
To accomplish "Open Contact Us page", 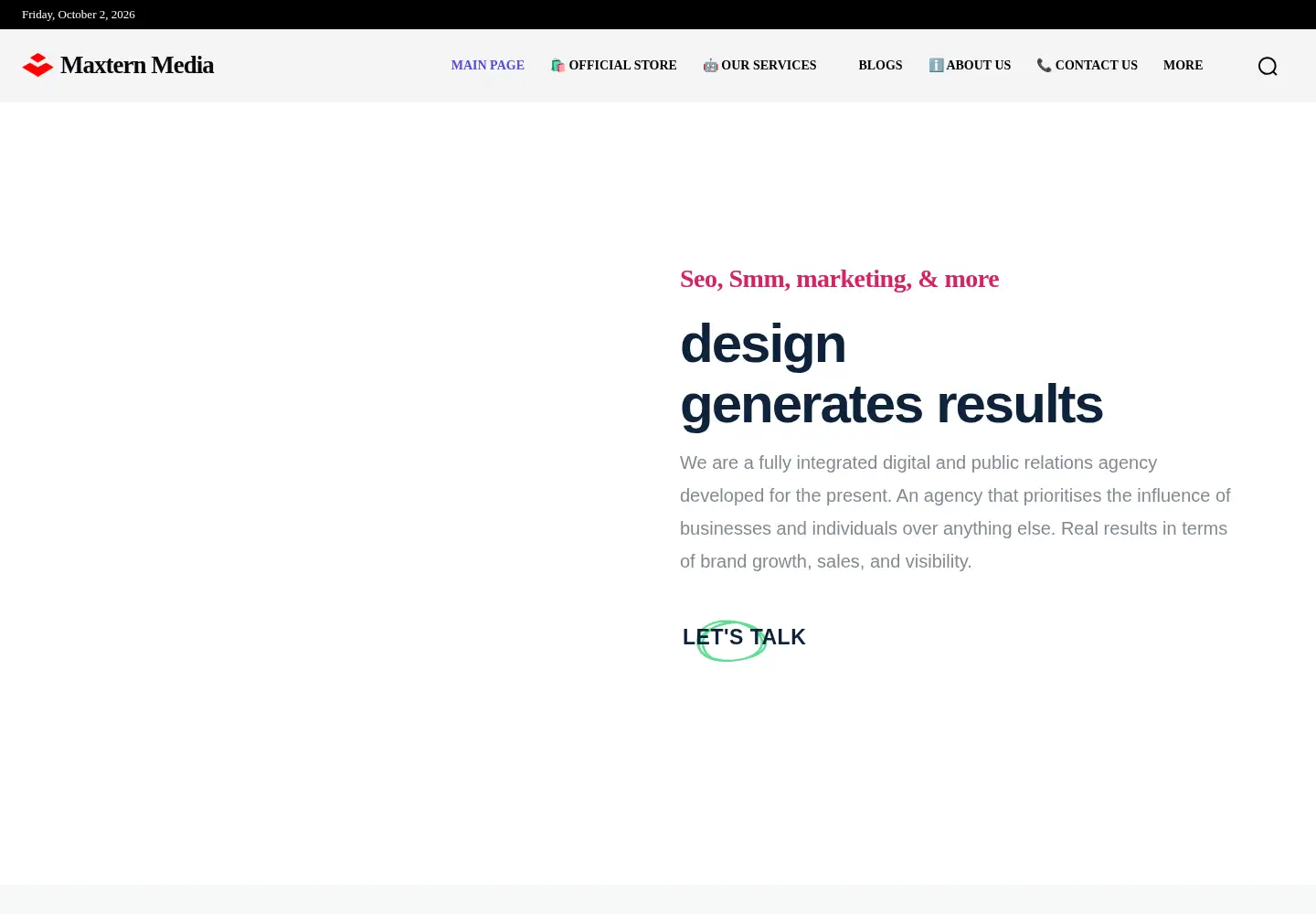I will (1088, 65).
